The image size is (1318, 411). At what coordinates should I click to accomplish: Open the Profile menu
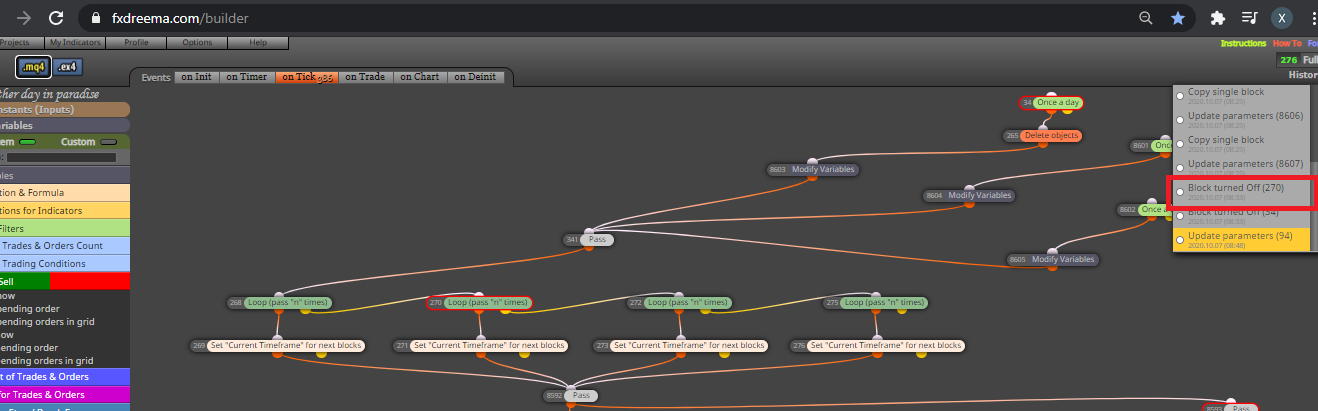tap(136, 43)
